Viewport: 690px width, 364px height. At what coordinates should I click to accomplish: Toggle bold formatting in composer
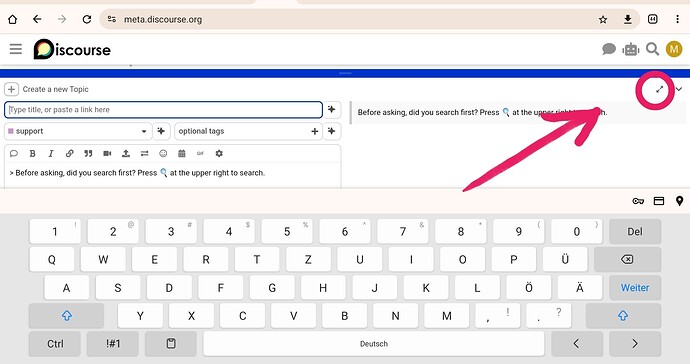pos(32,154)
